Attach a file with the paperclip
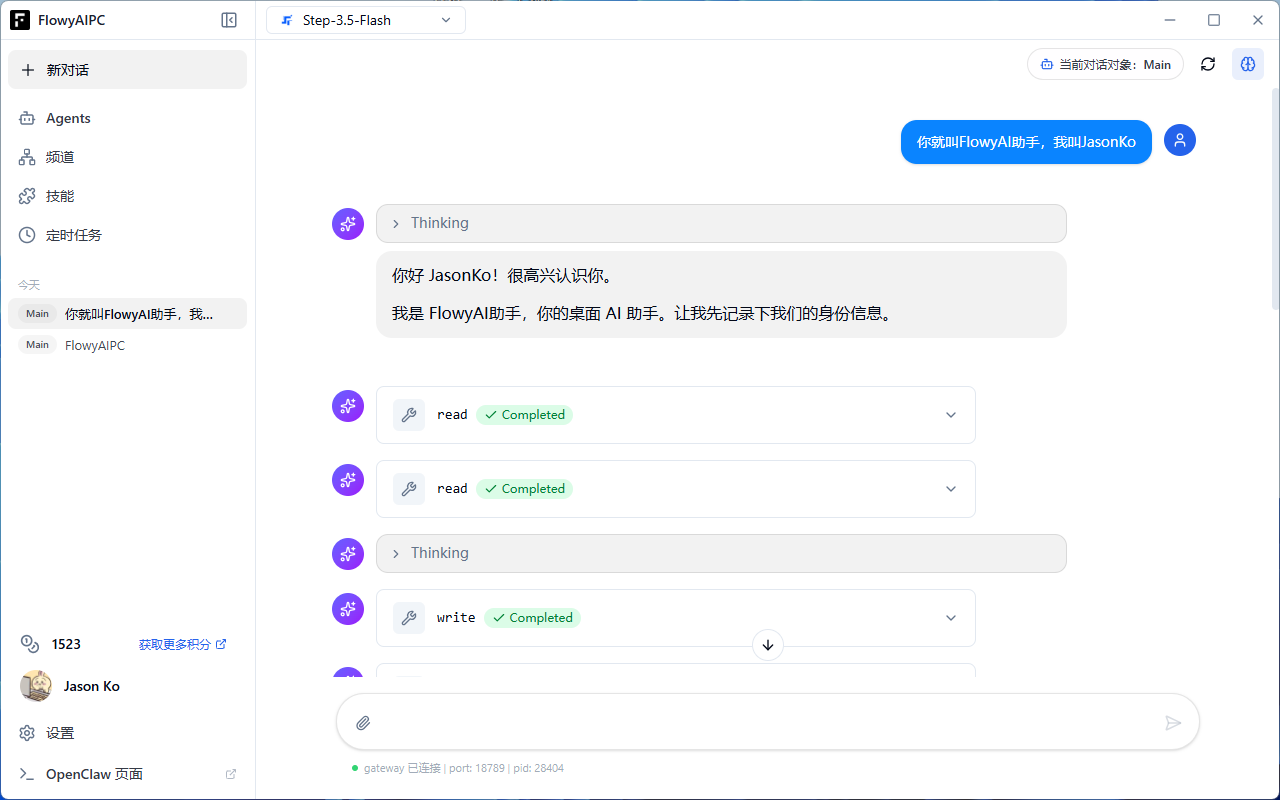Image resolution: width=1280 pixels, height=800 pixels. click(363, 722)
